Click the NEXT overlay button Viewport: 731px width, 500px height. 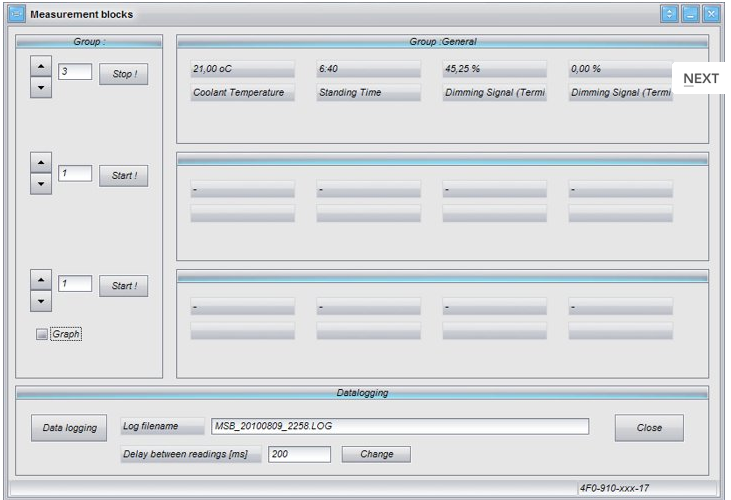point(700,79)
